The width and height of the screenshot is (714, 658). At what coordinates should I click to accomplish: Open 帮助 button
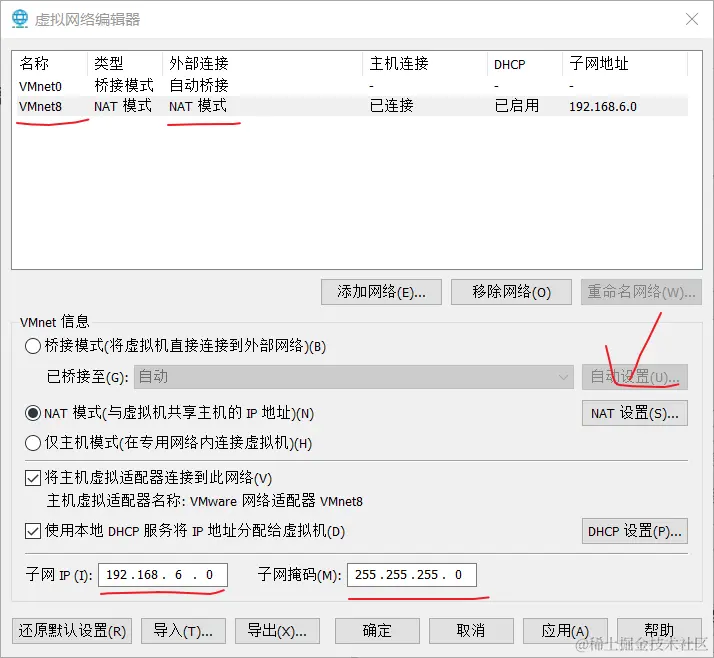(x=659, y=631)
